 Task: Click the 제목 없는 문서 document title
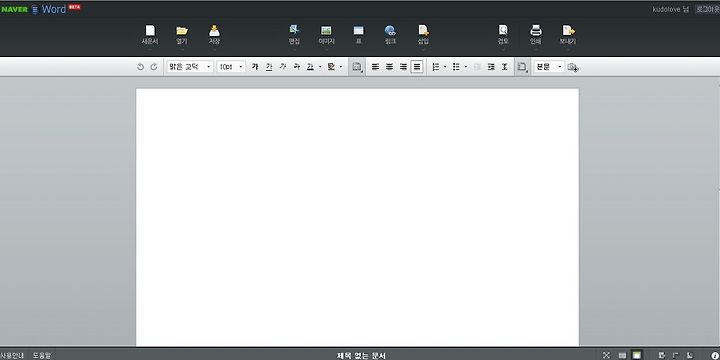[x=361, y=356]
